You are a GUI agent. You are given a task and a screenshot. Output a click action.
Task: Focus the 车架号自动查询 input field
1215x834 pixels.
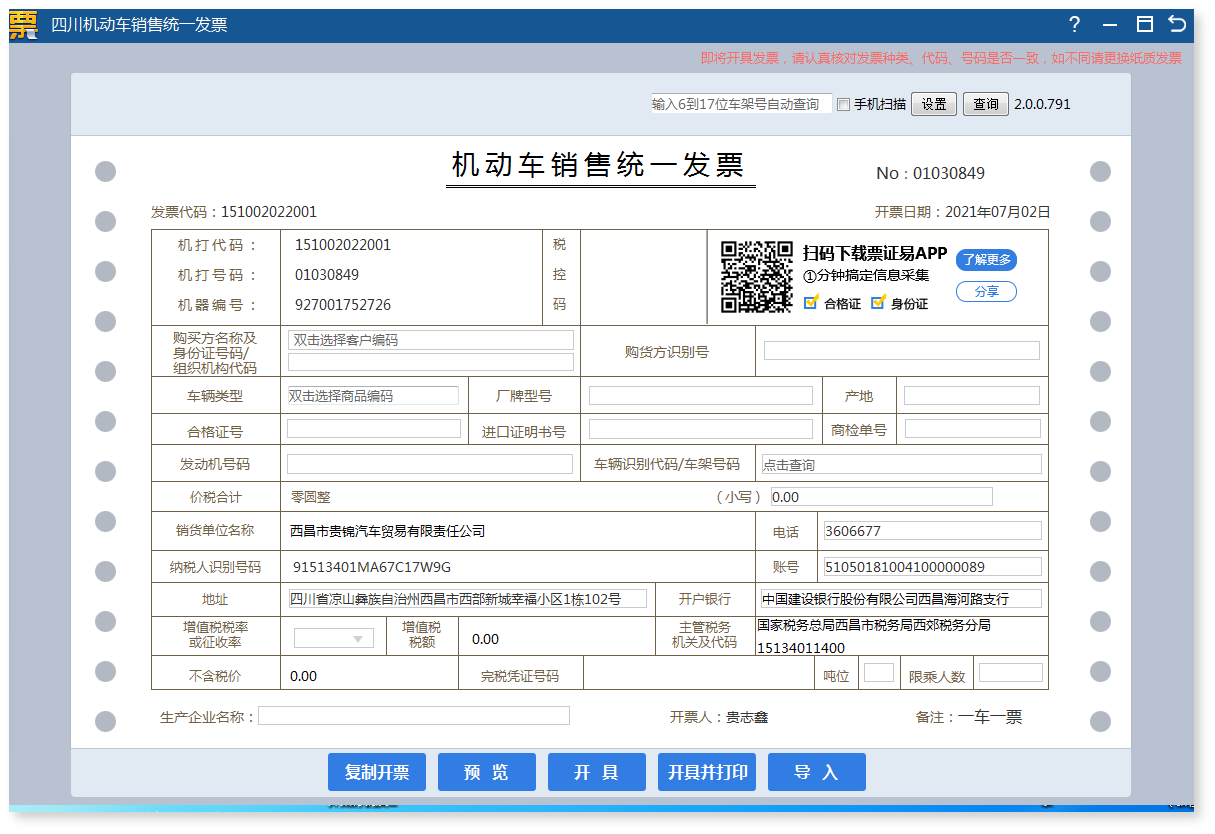(741, 104)
